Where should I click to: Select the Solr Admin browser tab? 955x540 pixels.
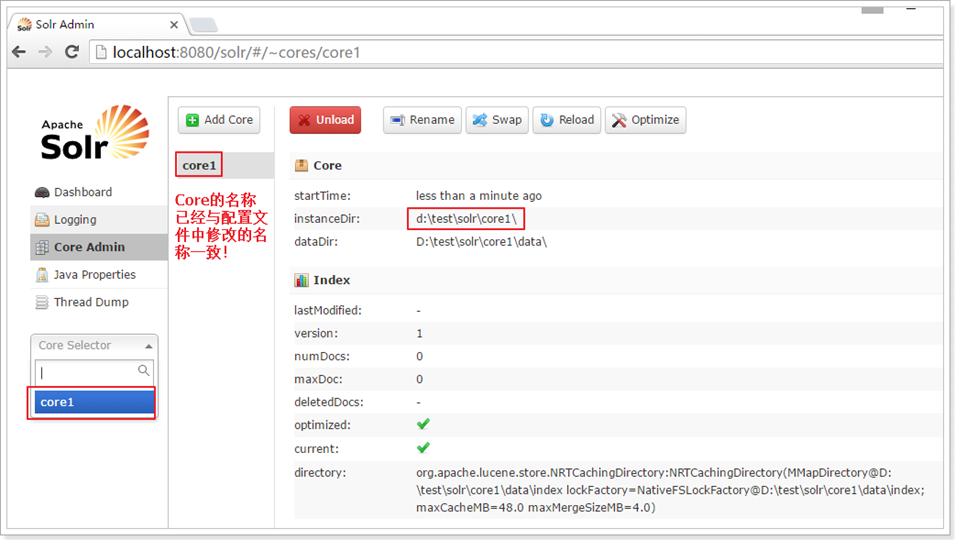(x=97, y=24)
